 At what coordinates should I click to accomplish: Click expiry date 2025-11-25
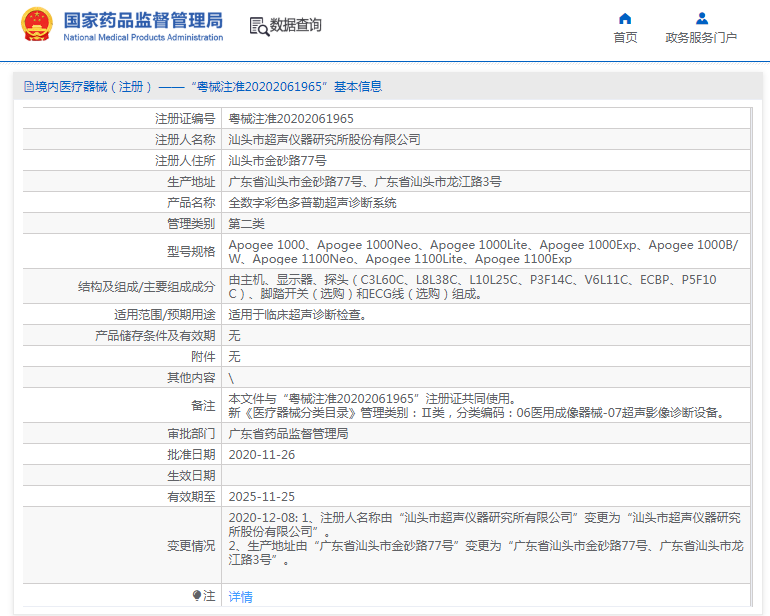262,497
